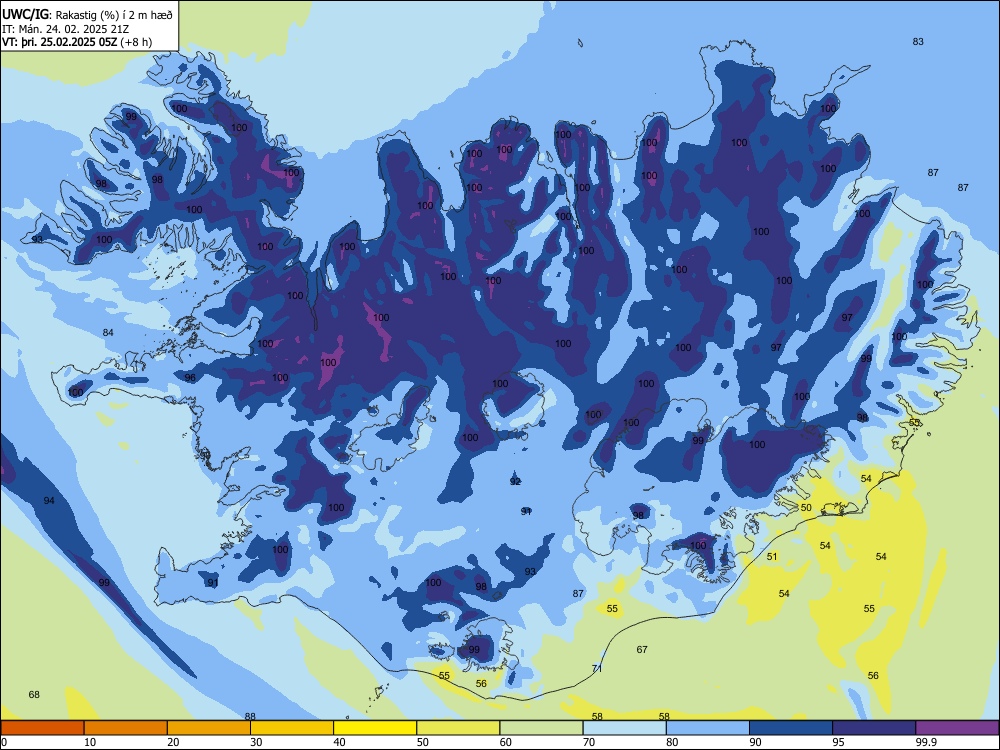Image resolution: width=1000 pixels, height=750 pixels.
Task: Click the '95' tick label on the color scale
Action: click(839, 742)
